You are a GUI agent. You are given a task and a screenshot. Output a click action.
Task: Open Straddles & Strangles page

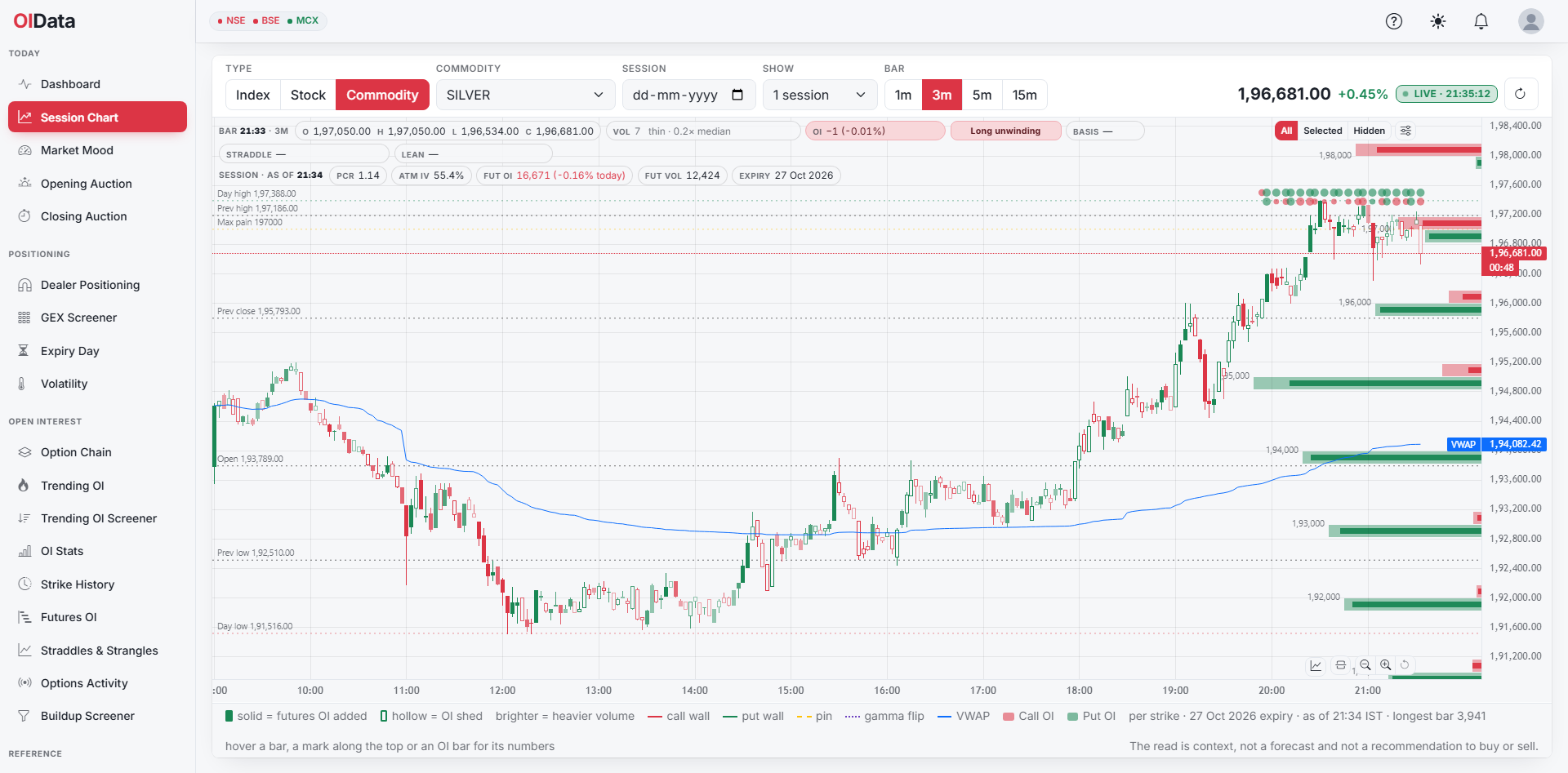[97, 651]
